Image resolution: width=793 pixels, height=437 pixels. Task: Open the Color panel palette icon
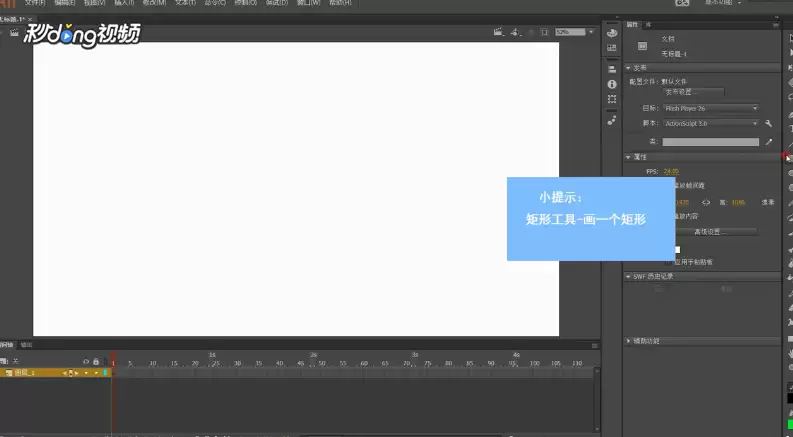click(612, 33)
